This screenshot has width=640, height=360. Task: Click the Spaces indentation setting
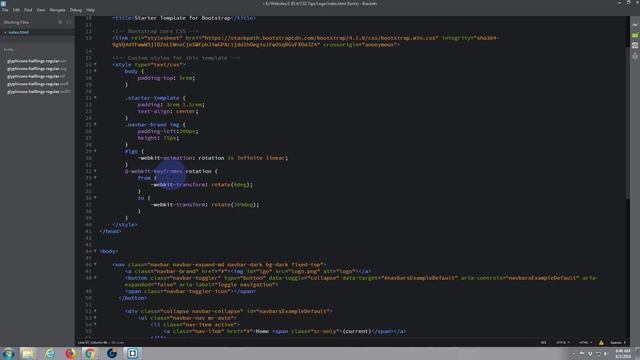(x=618, y=342)
